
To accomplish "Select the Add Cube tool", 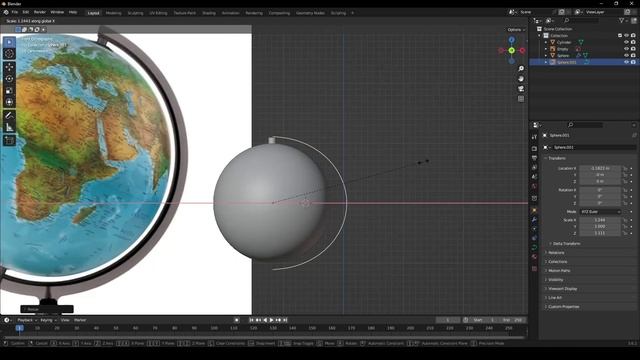I will 9,141.
